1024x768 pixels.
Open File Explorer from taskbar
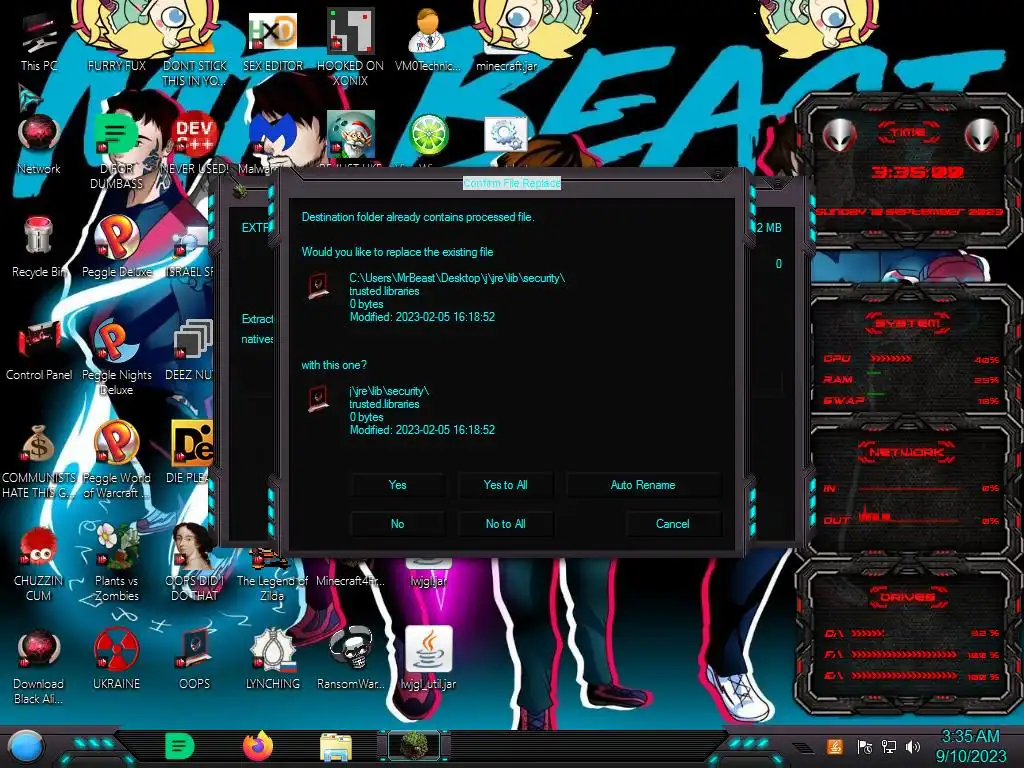pos(336,748)
